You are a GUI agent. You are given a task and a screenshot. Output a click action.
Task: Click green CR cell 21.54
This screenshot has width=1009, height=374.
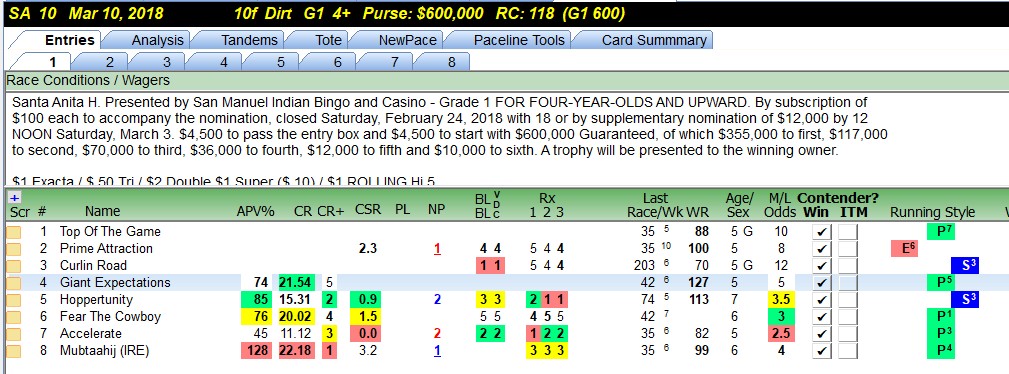click(x=296, y=283)
